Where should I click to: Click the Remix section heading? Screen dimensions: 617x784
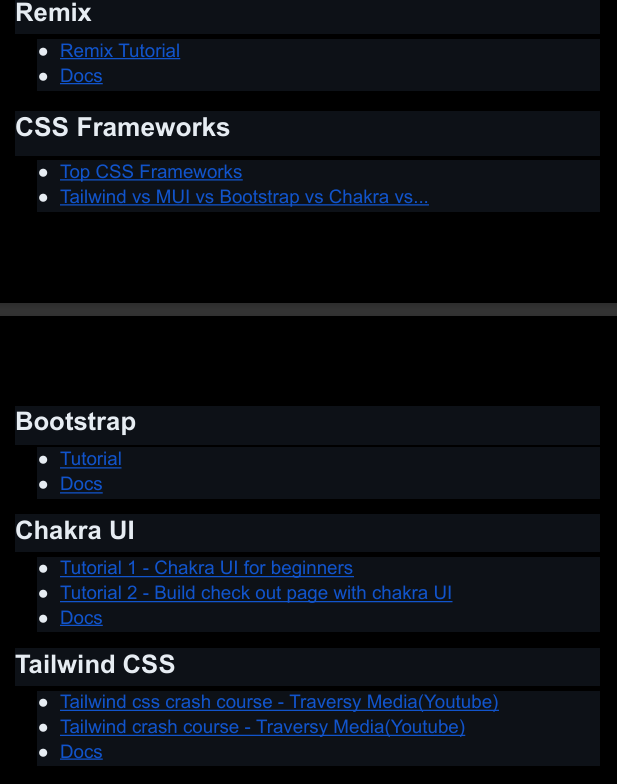coord(54,14)
